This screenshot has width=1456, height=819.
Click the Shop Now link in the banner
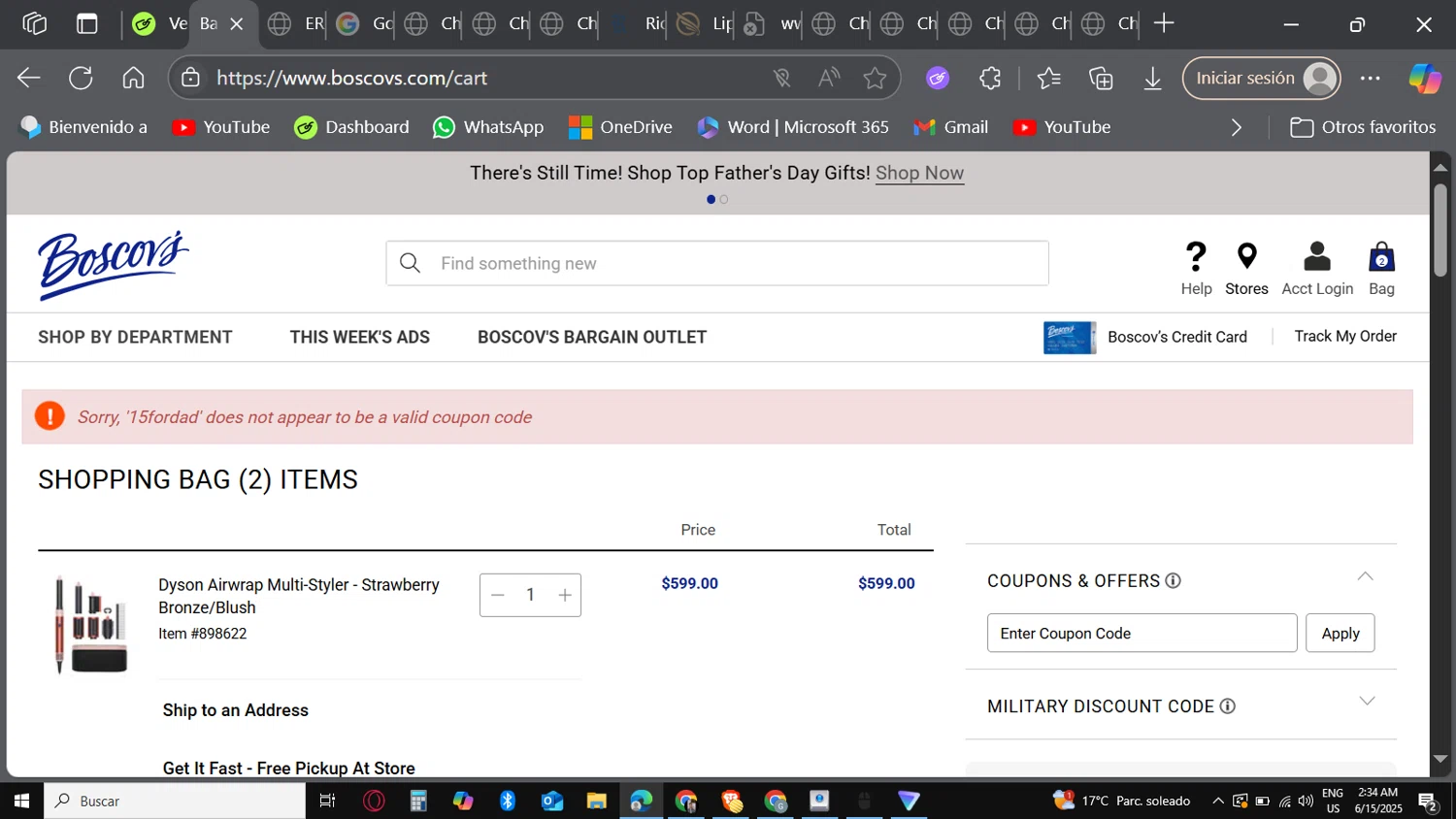pos(919,173)
